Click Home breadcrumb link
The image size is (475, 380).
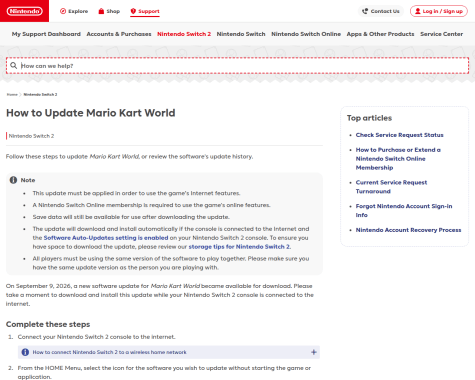12,94
